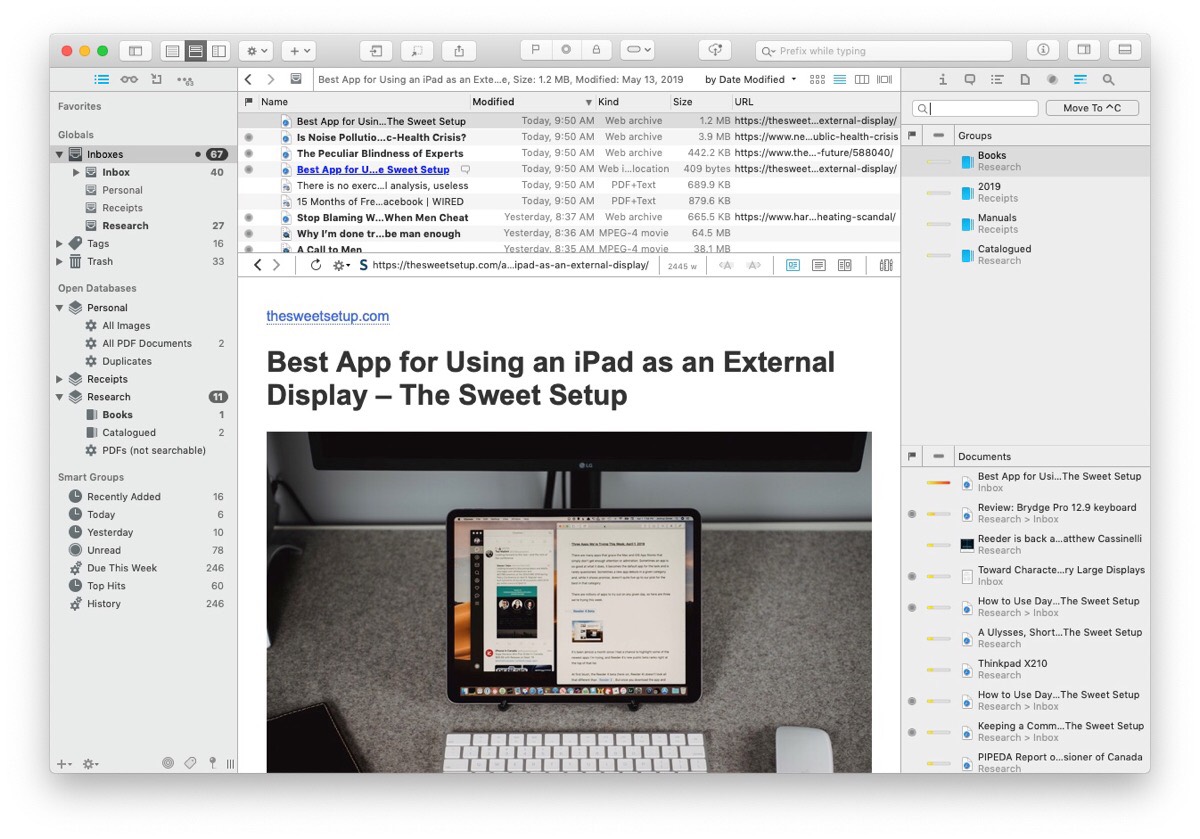
Task: Click the Move To ^C button
Action: [x=1092, y=108]
